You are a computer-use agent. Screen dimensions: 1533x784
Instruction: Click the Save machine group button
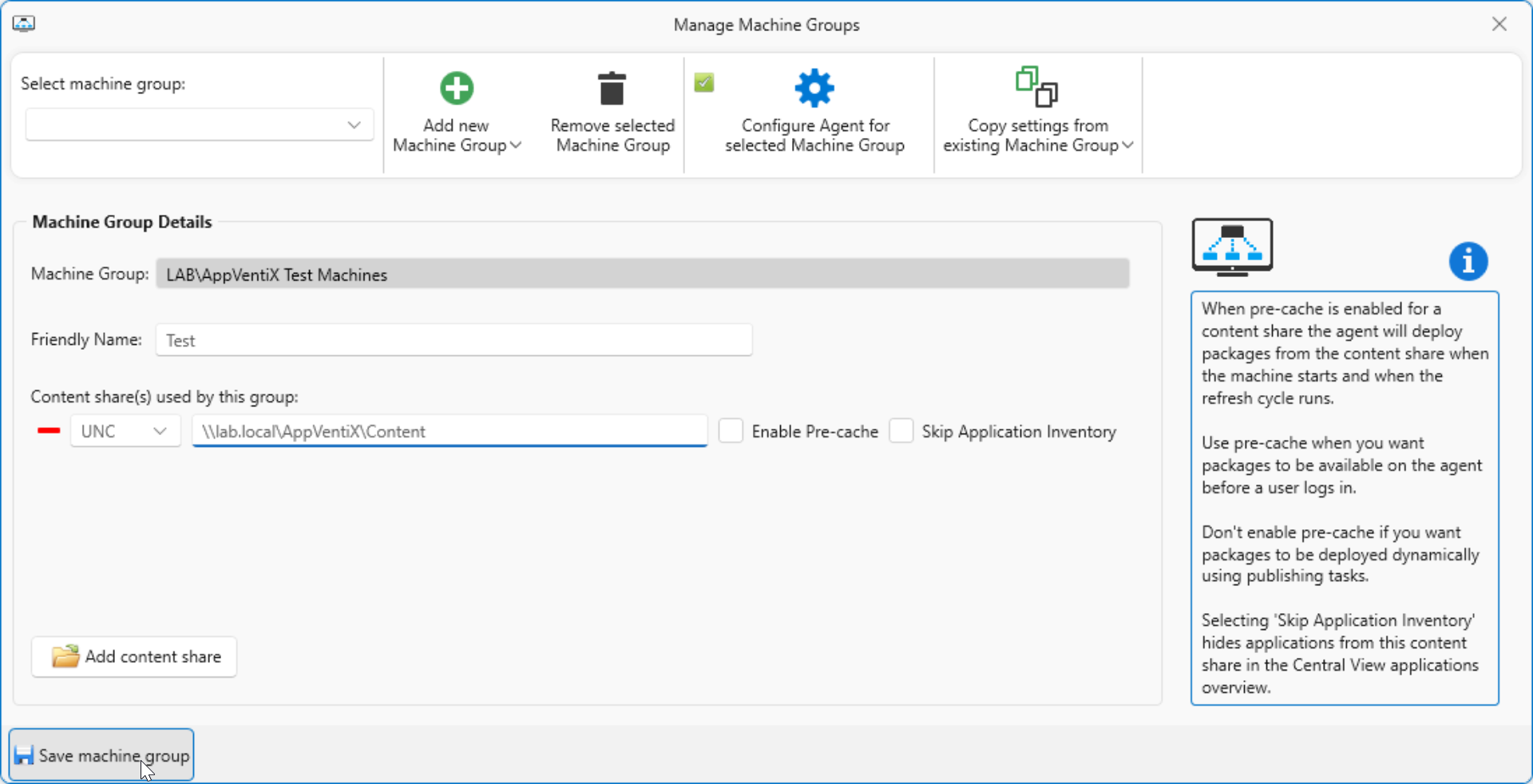[101, 755]
